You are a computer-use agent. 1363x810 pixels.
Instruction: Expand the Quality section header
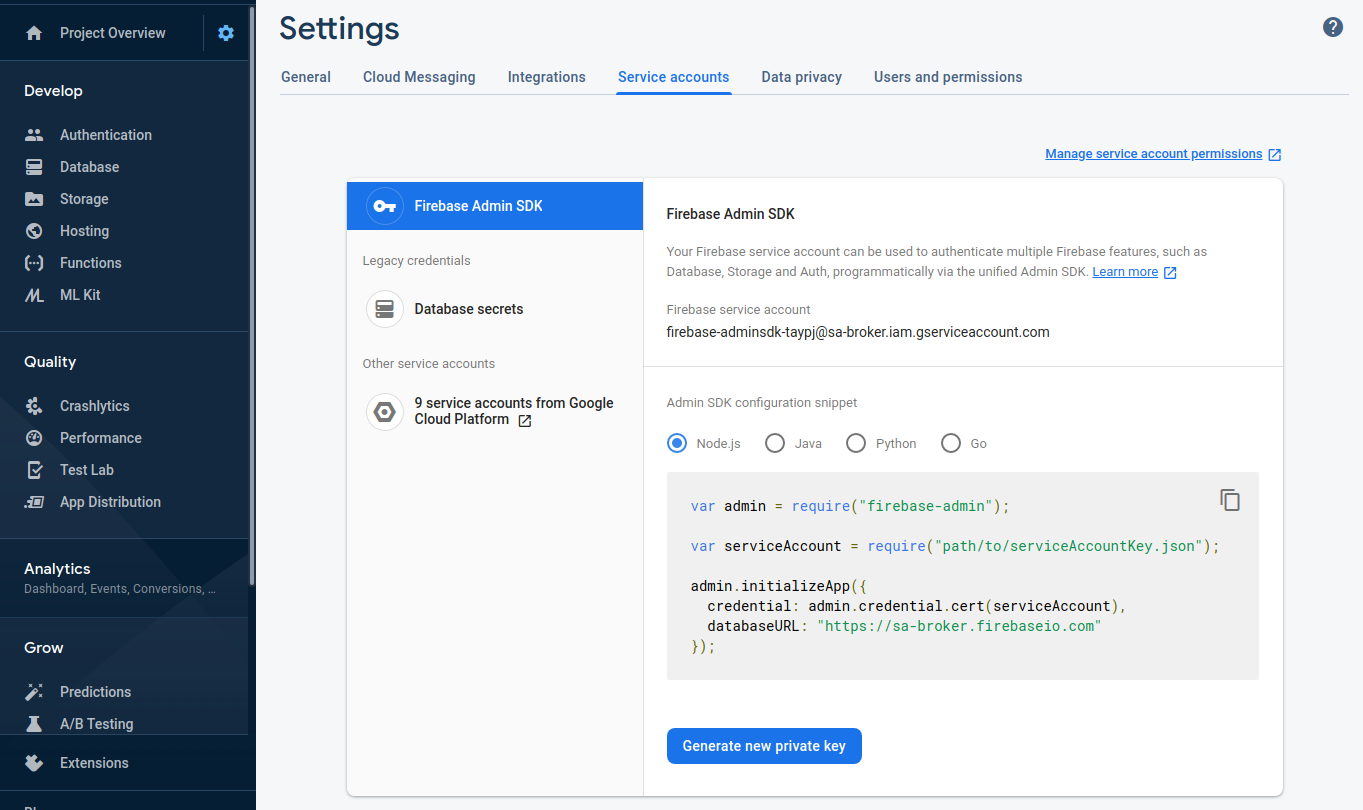(50, 362)
